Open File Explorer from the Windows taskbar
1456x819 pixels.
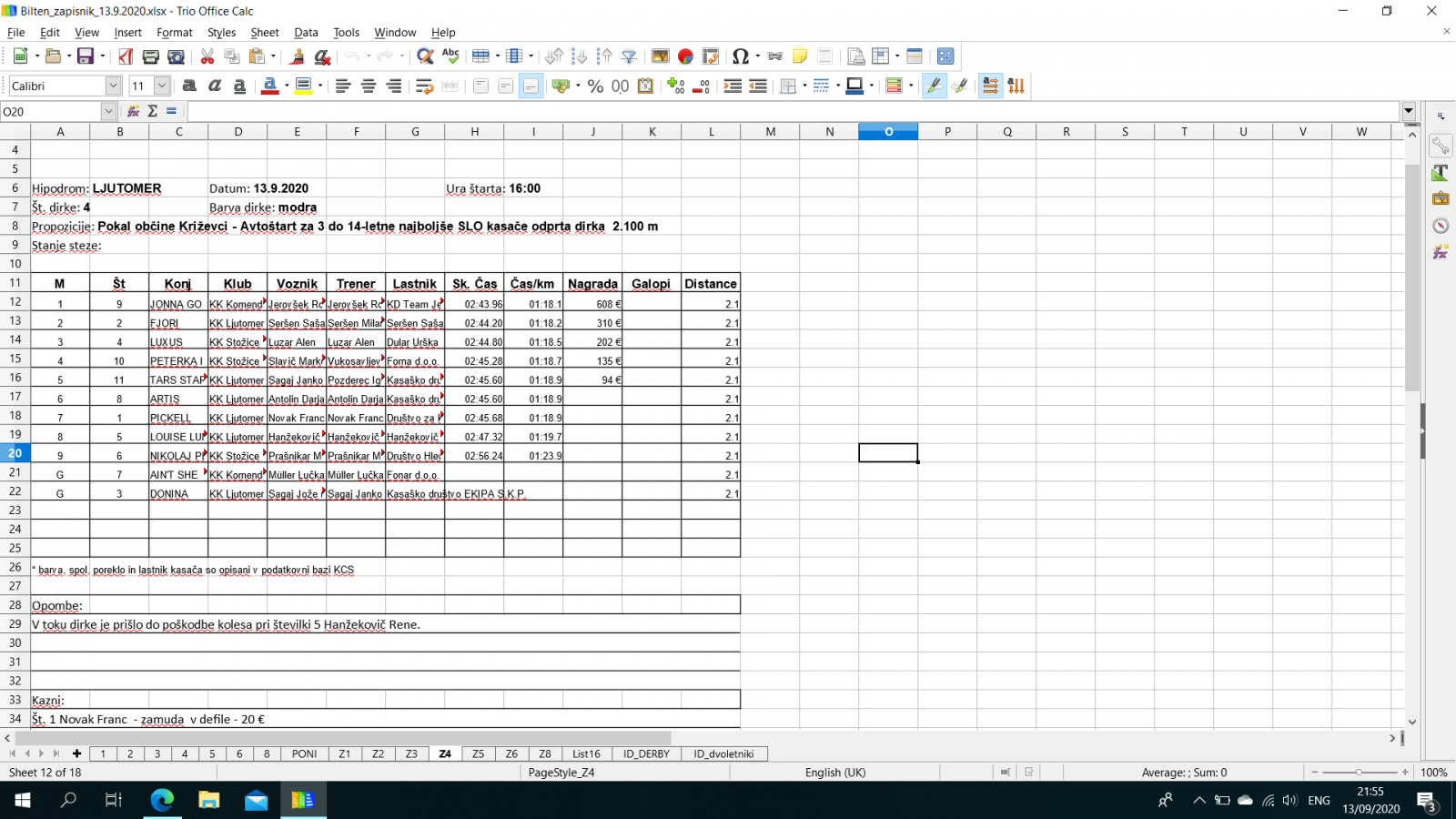pos(209,800)
